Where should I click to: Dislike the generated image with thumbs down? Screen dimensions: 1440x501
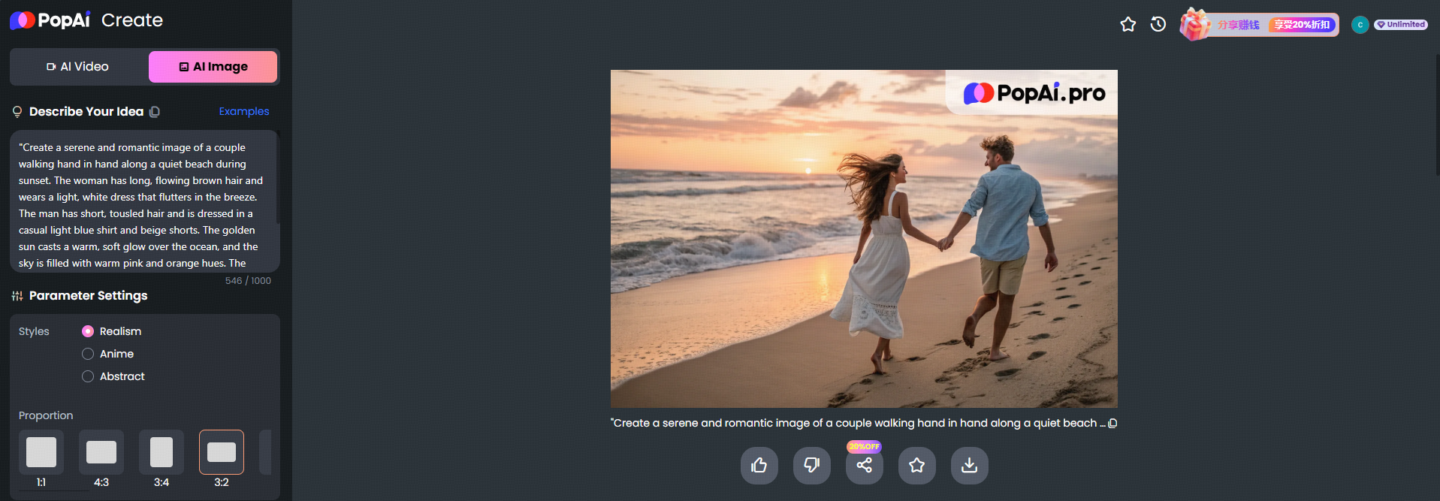(x=812, y=465)
